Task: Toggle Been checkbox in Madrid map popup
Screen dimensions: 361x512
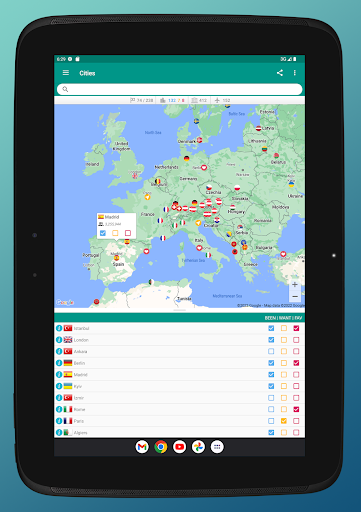Action: 103,233
